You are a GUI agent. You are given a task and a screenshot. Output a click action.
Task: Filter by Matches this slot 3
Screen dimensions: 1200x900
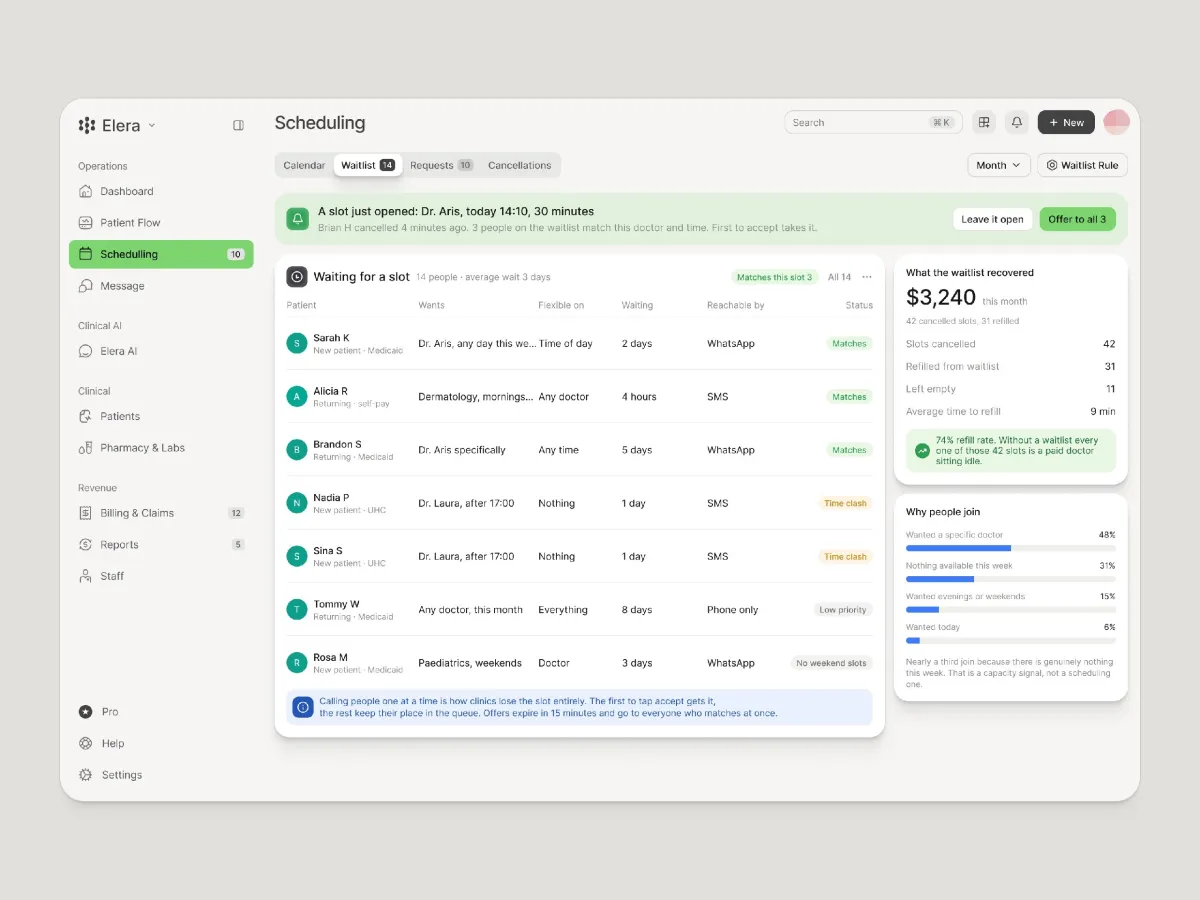tap(775, 277)
